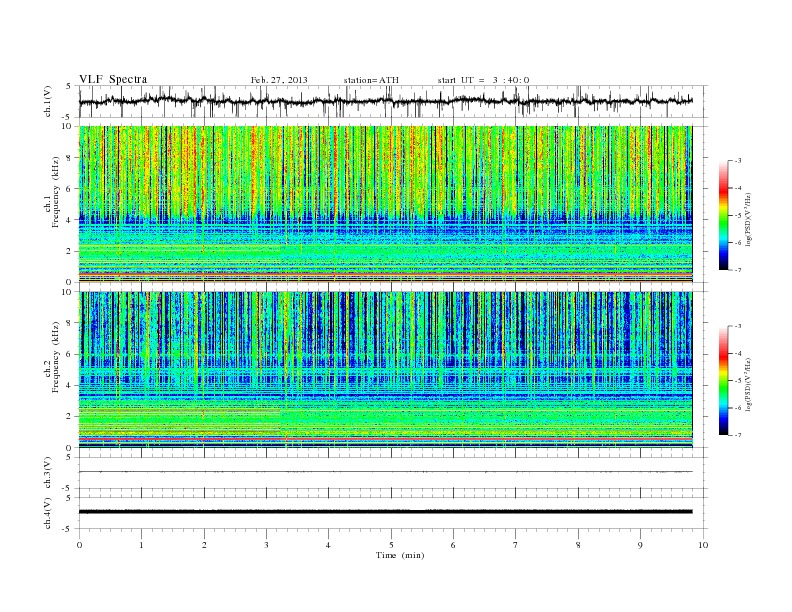Click the "ch.3(V)" axis label

[x=47, y=473]
